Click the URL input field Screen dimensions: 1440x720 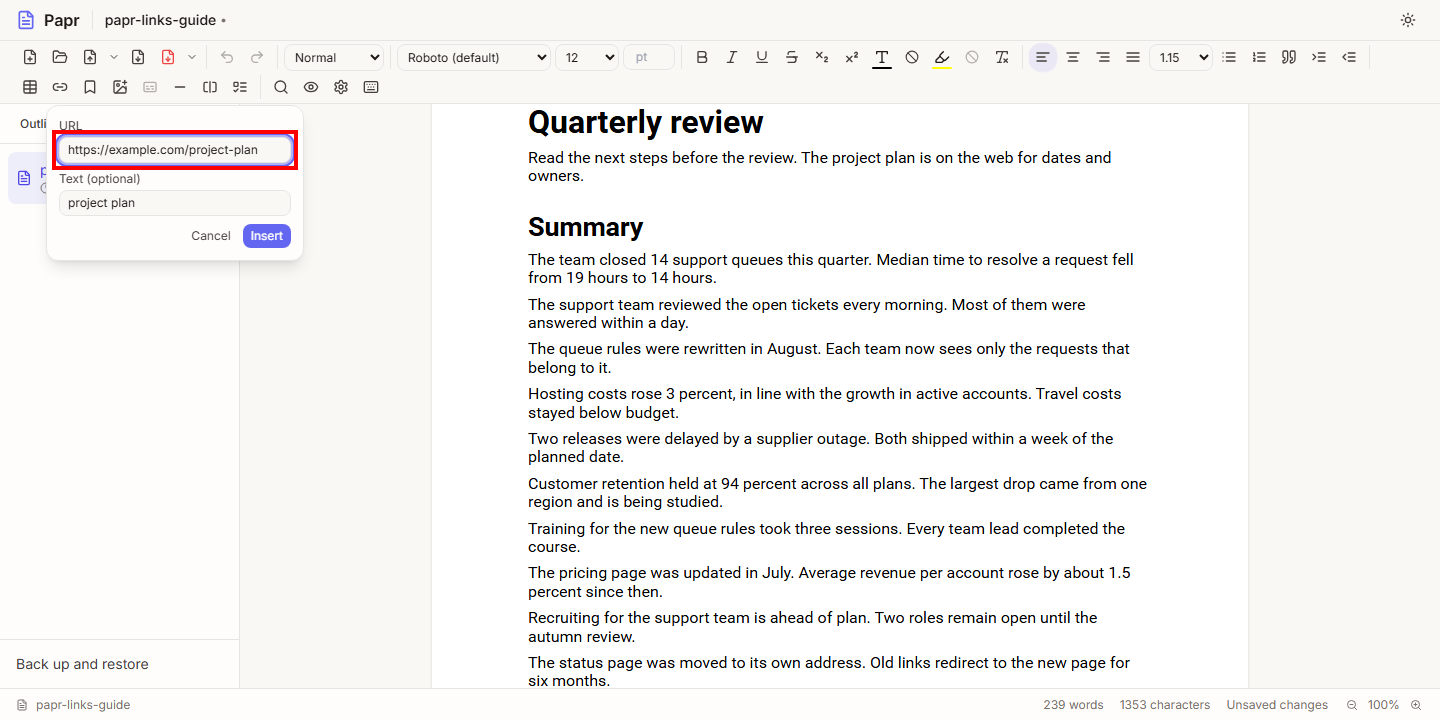click(x=175, y=150)
